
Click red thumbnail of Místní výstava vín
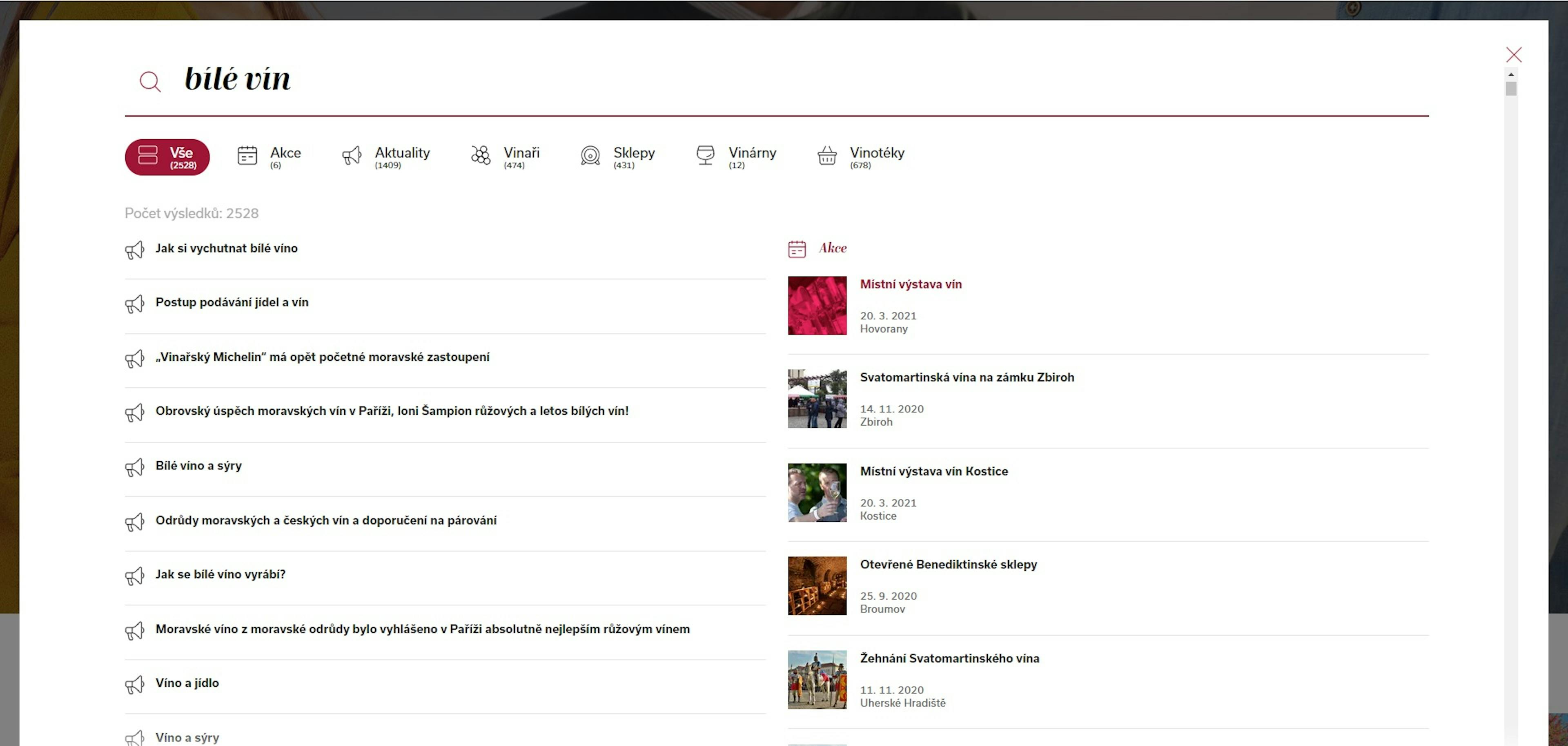[817, 306]
